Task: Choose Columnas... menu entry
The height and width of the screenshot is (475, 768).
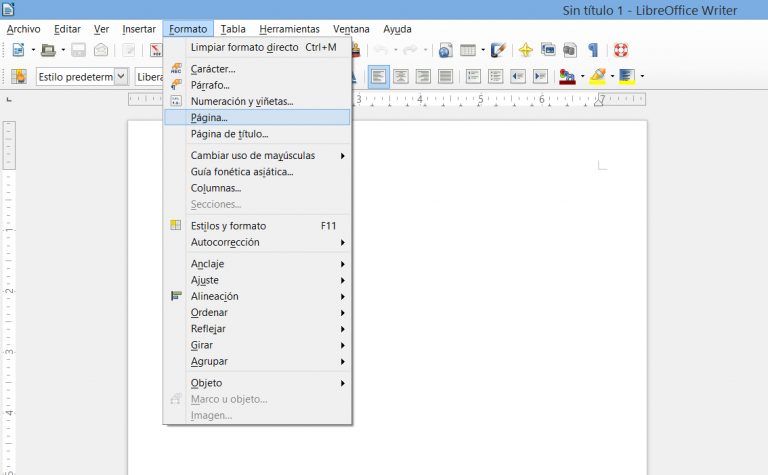Action: 258,188
